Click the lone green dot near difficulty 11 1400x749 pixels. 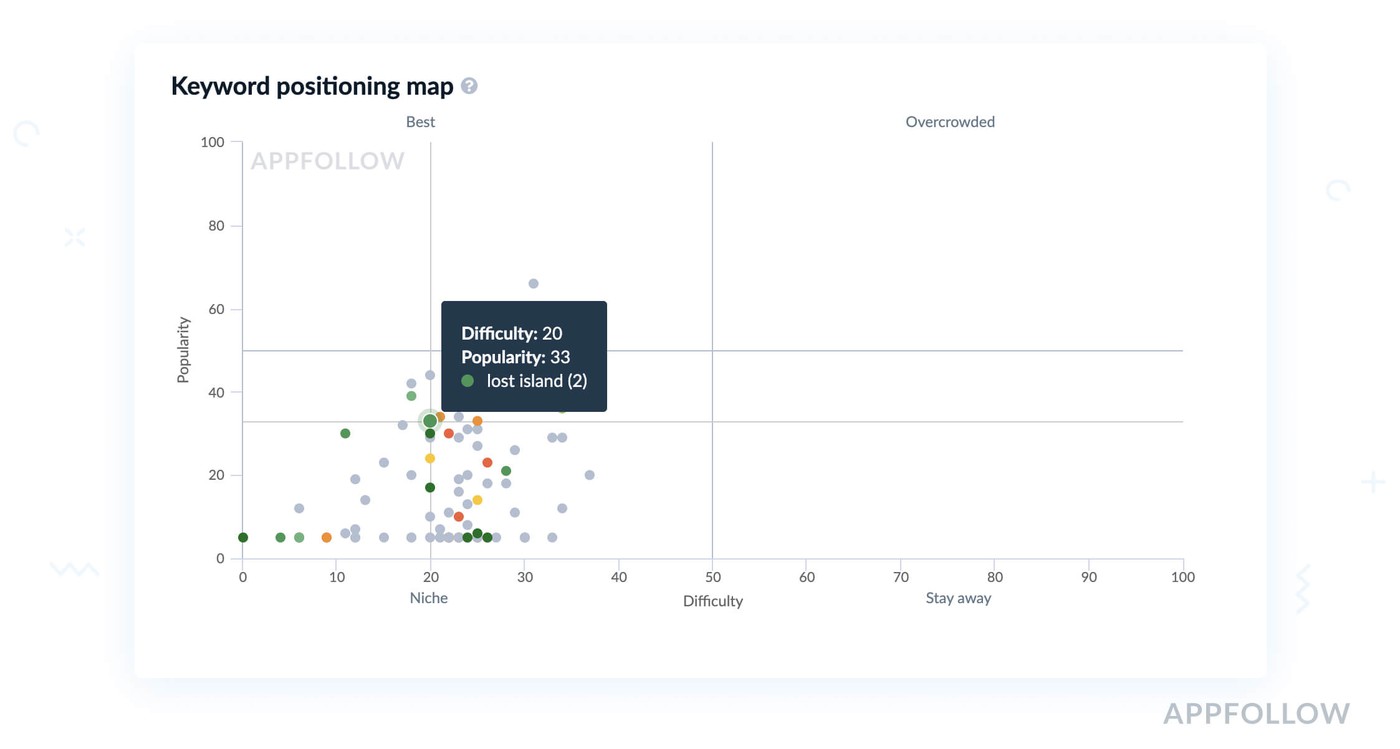345,434
